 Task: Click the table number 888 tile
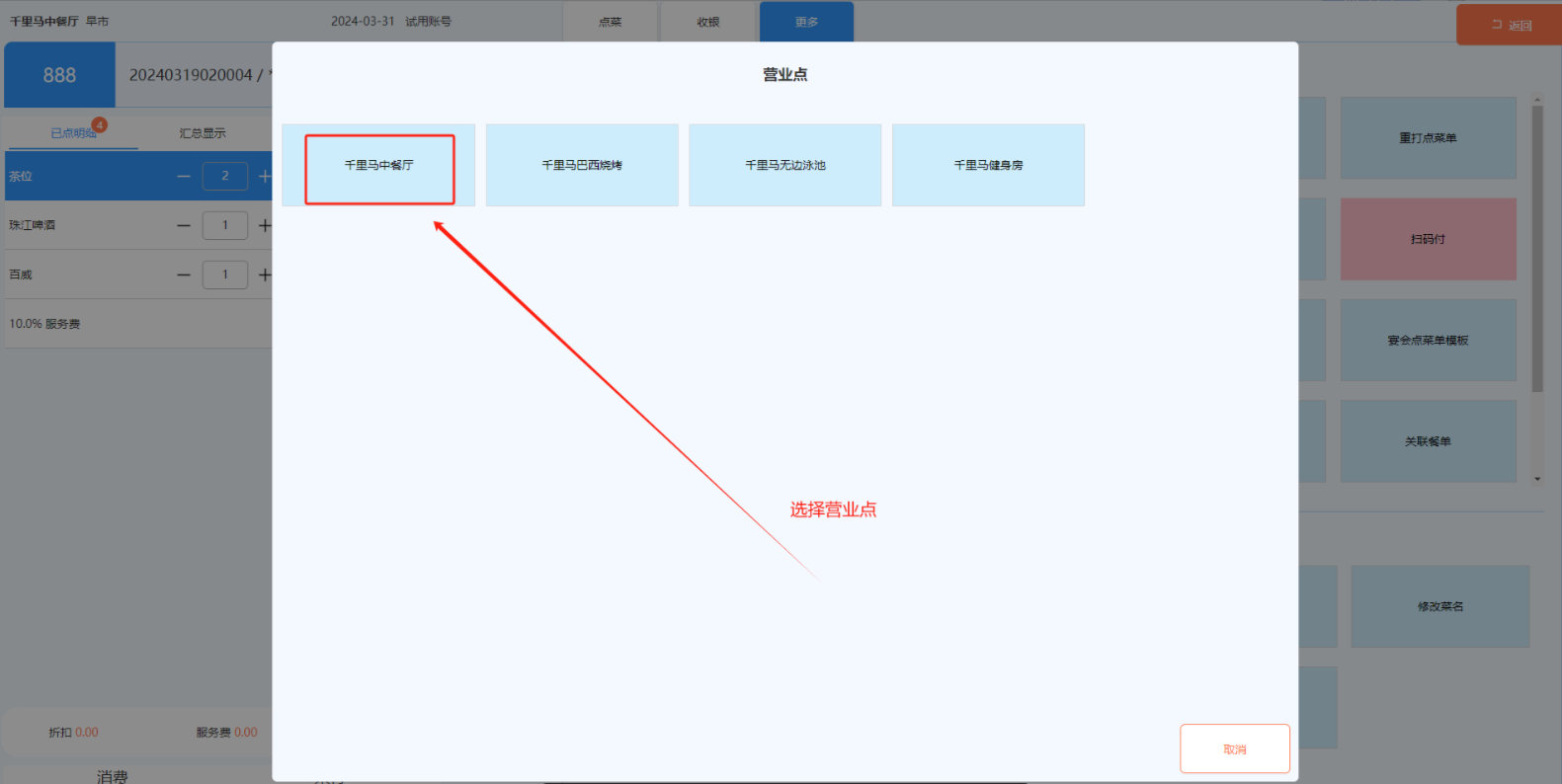[59, 75]
